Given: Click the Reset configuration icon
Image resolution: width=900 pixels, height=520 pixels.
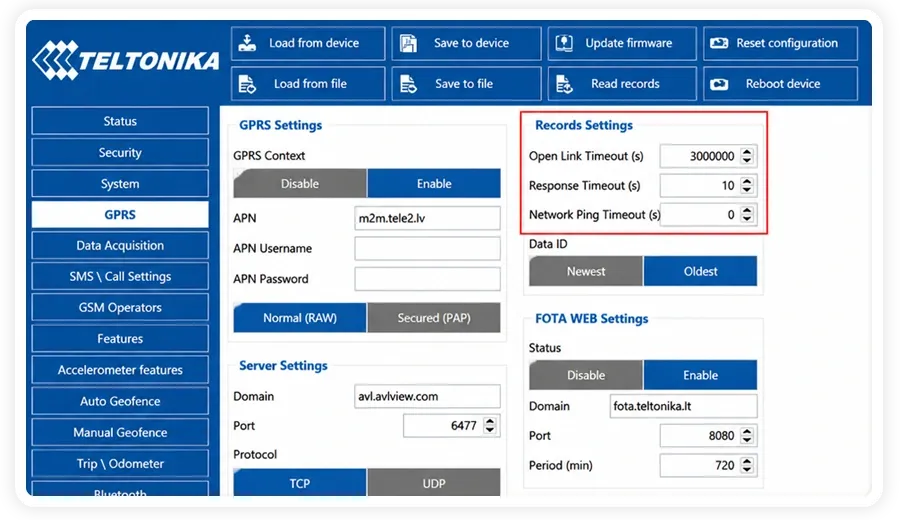Looking at the screenshot, I should pyautogui.click(x=719, y=43).
